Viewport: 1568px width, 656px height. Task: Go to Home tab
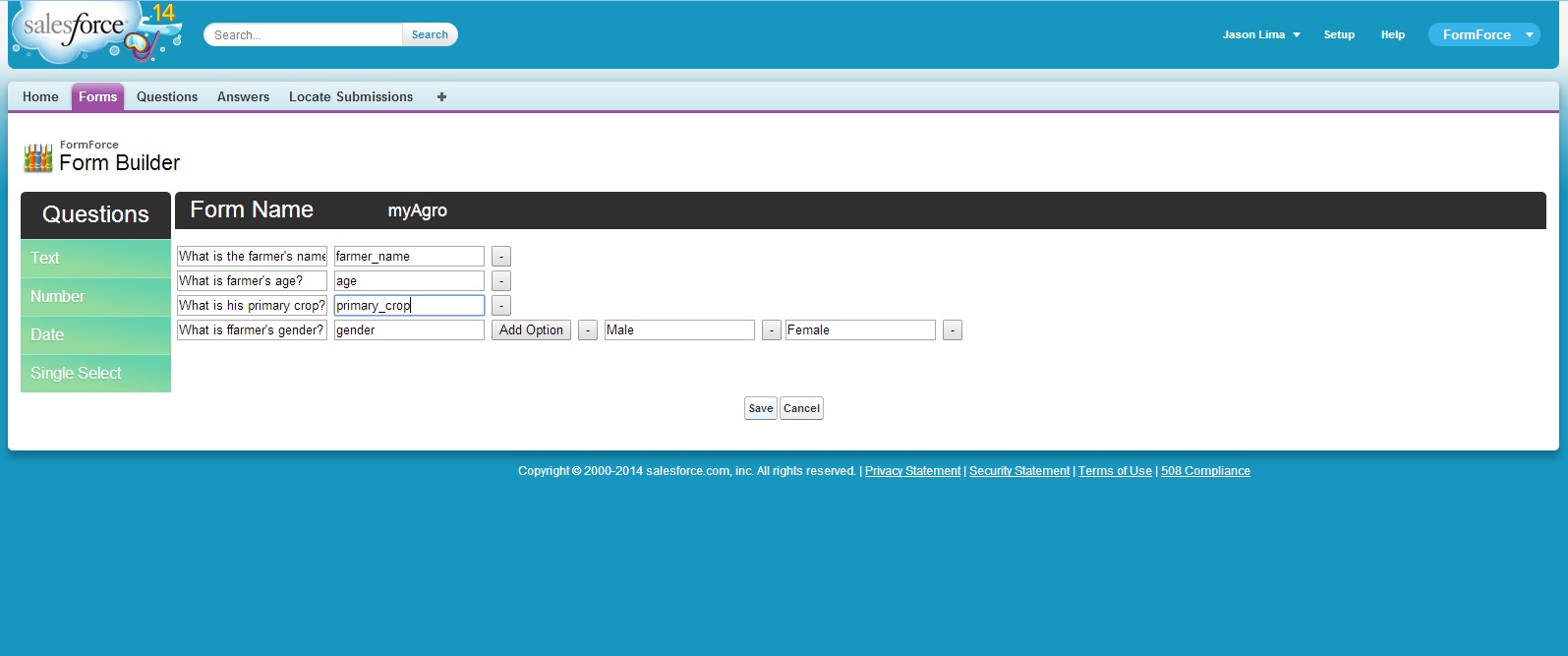pos(40,96)
